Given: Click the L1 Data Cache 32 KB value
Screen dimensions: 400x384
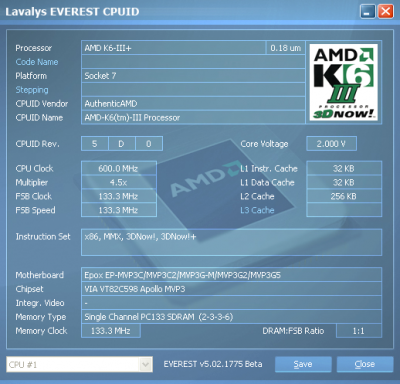Looking at the screenshot, I should (x=344, y=183).
